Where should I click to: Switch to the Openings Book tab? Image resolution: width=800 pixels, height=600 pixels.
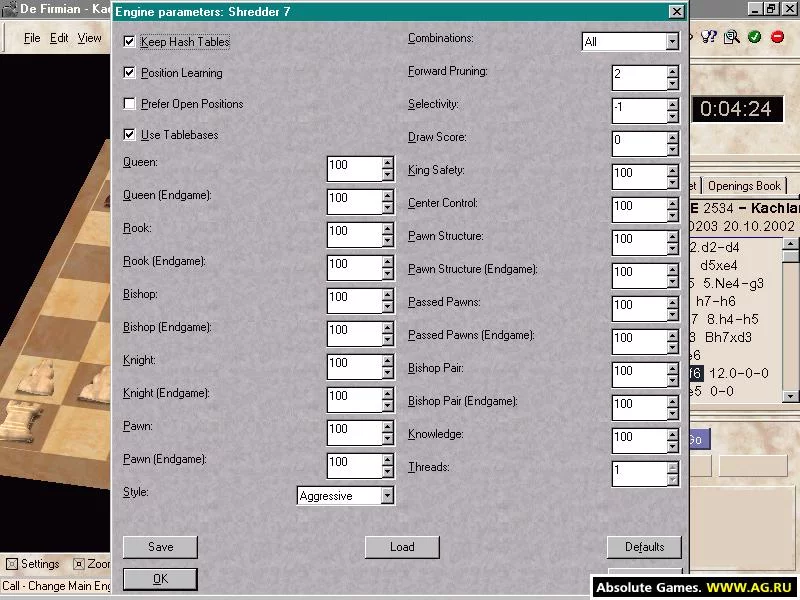coord(744,186)
